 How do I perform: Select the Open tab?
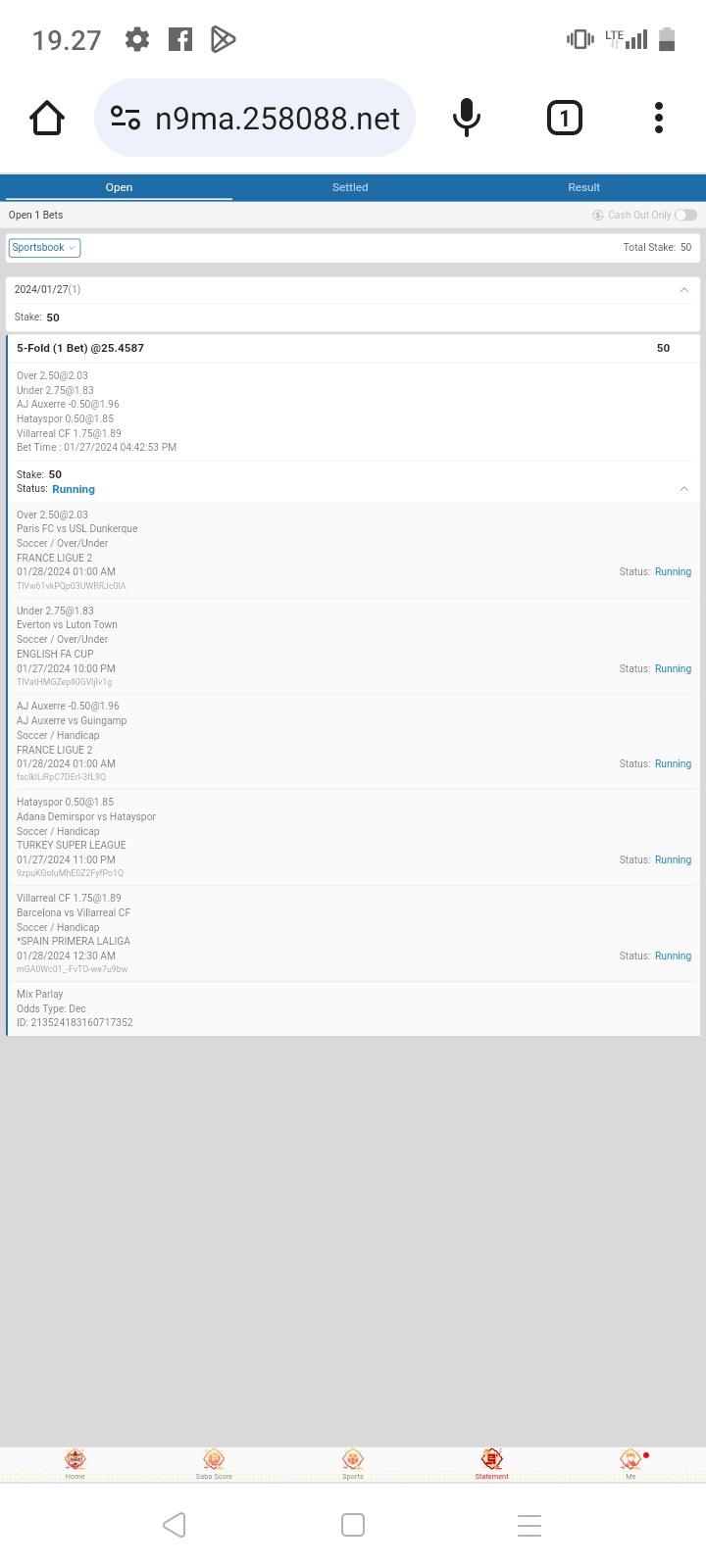tap(119, 187)
